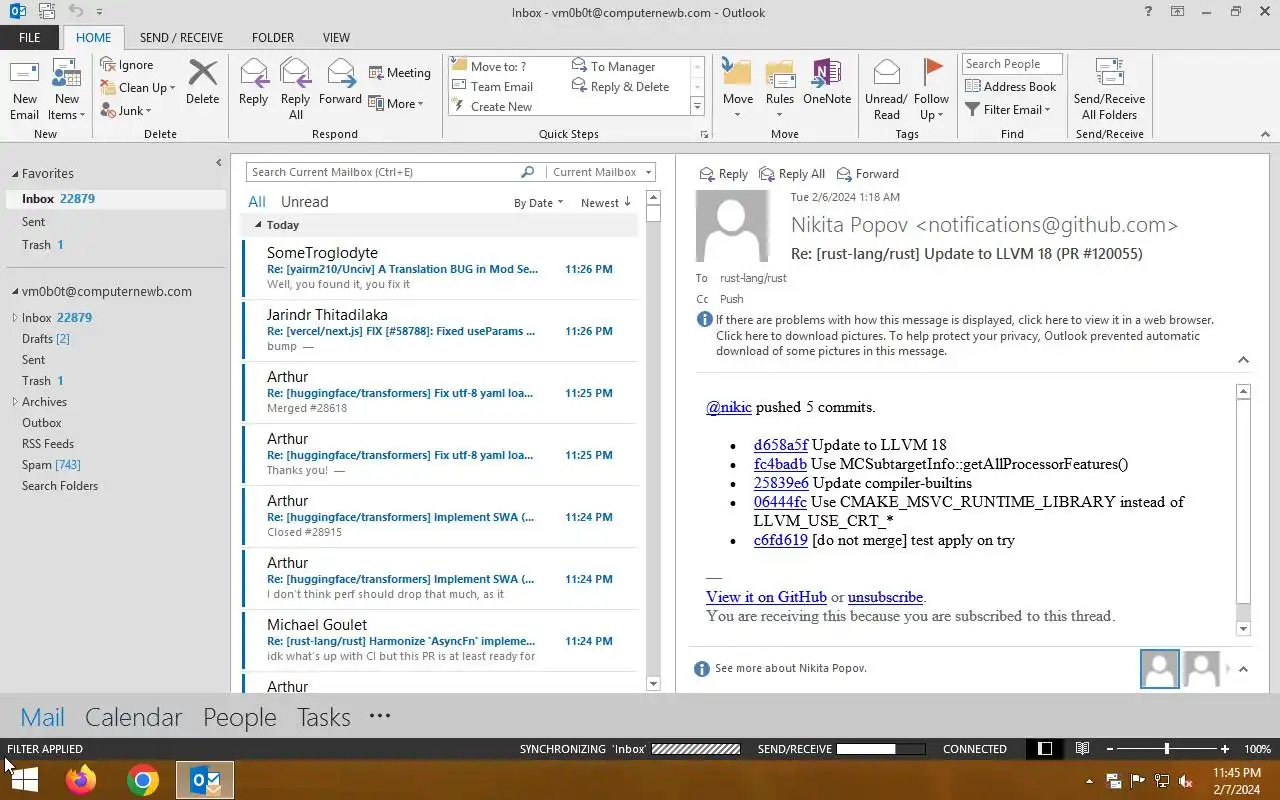
Task: Open the New Items menu
Action: (x=67, y=90)
